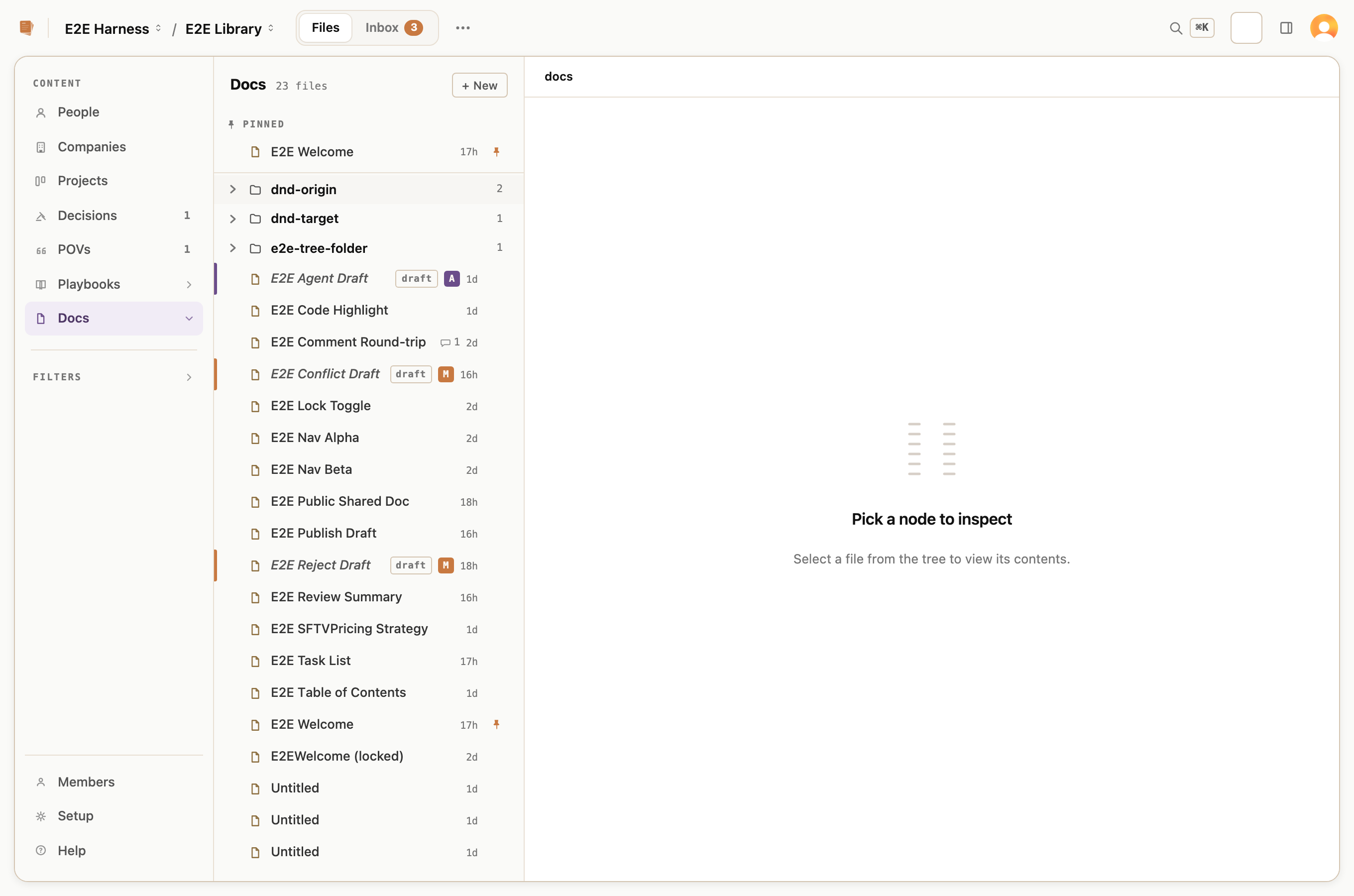This screenshot has height=896, width=1354.
Task: Expand the dnd-origin folder
Action: pos(232,189)
